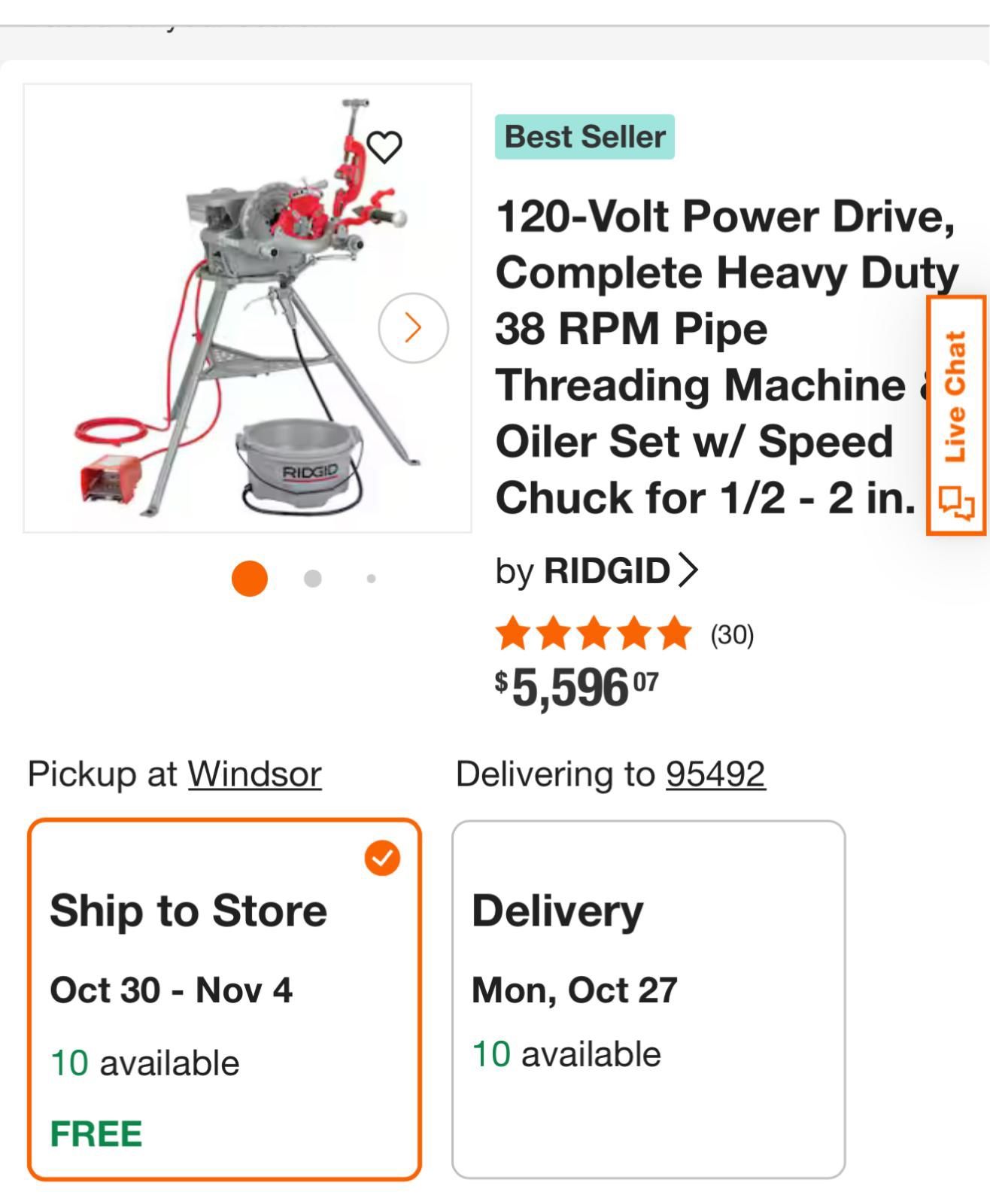The height and width of the screenshot is (1204, 990).
Task: Visit the RIDGID brand name link
Action: (606, 570)
